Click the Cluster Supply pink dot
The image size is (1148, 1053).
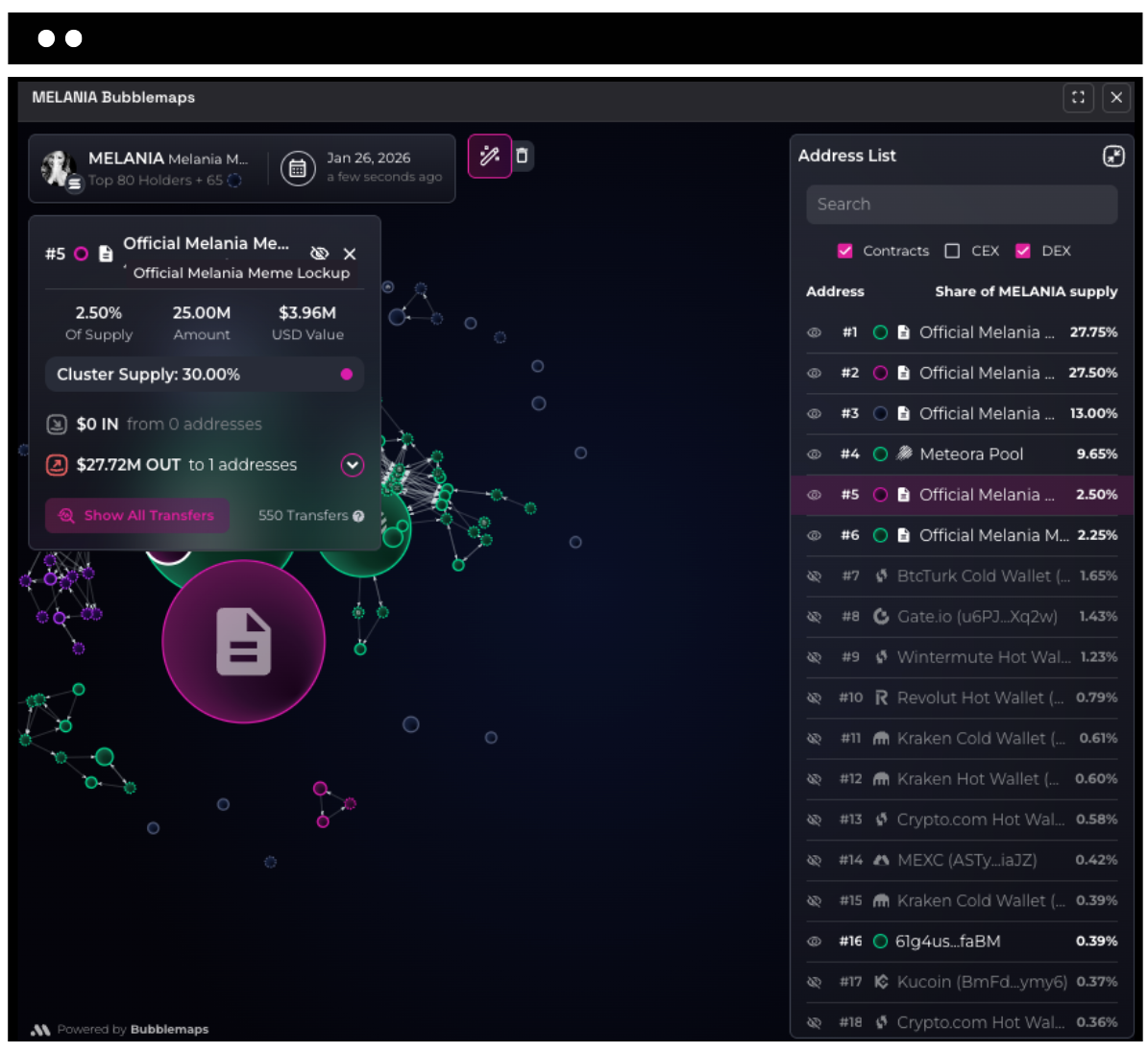(x=346, y=374)
